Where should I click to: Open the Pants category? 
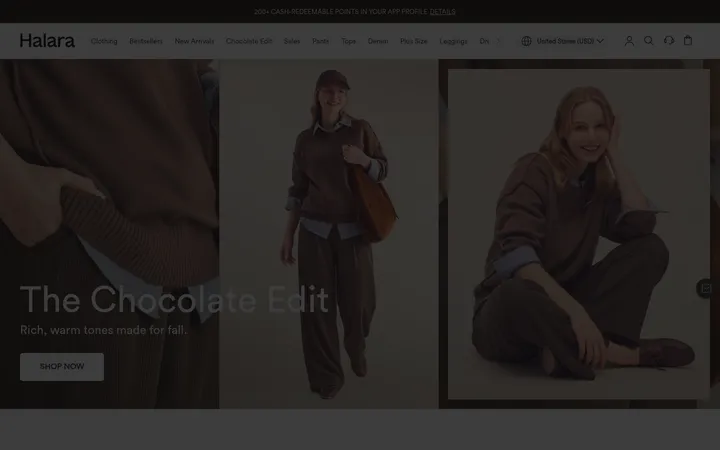[321, 41]
